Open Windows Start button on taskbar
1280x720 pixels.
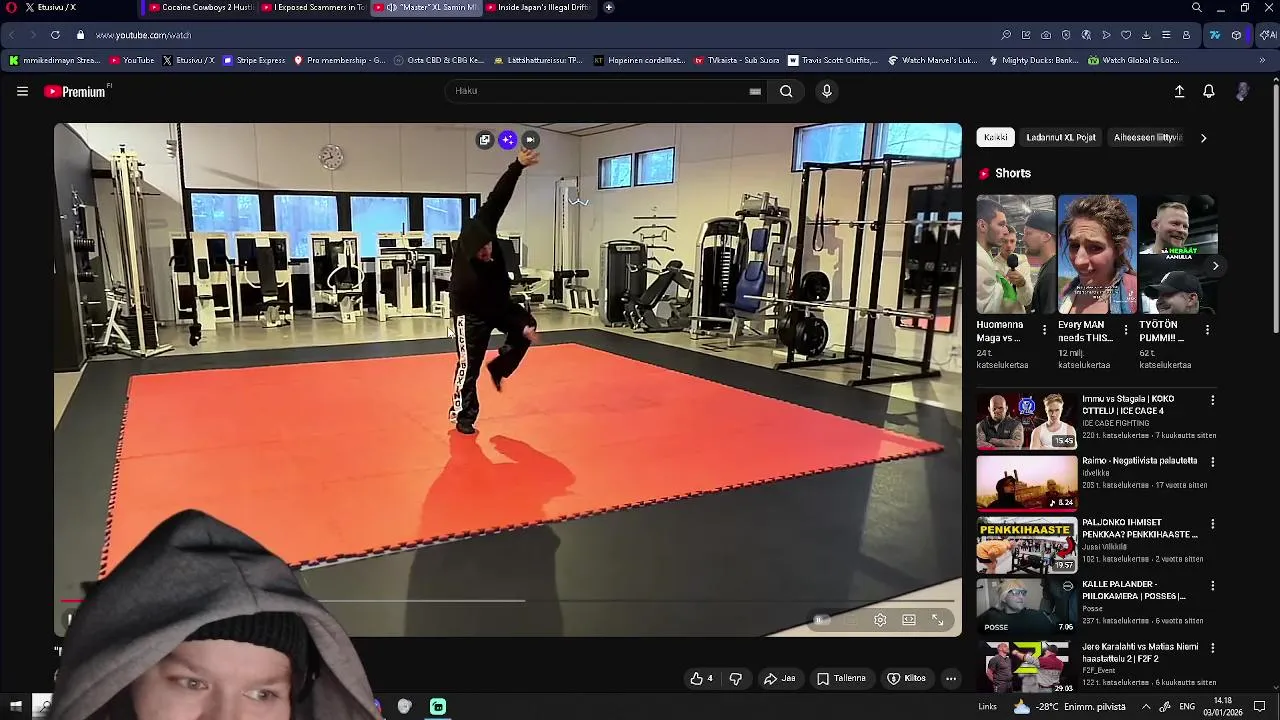pyautogui.click(x=15, y=706)
